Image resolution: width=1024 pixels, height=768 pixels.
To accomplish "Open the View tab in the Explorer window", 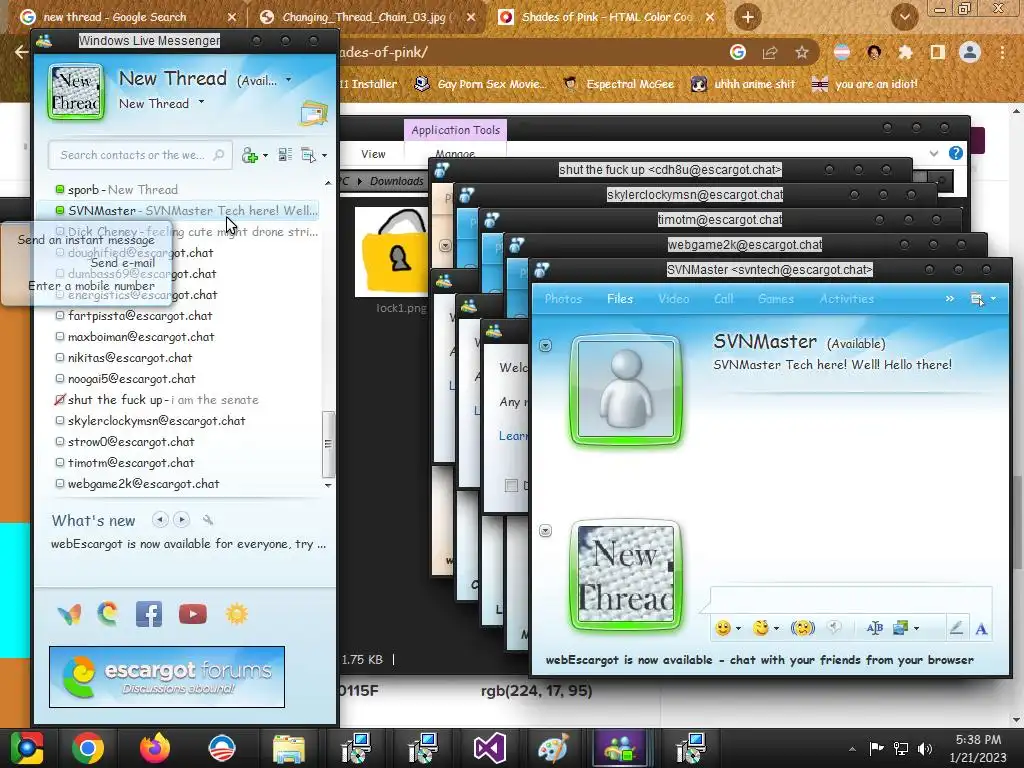I will [x=373, y=154].
